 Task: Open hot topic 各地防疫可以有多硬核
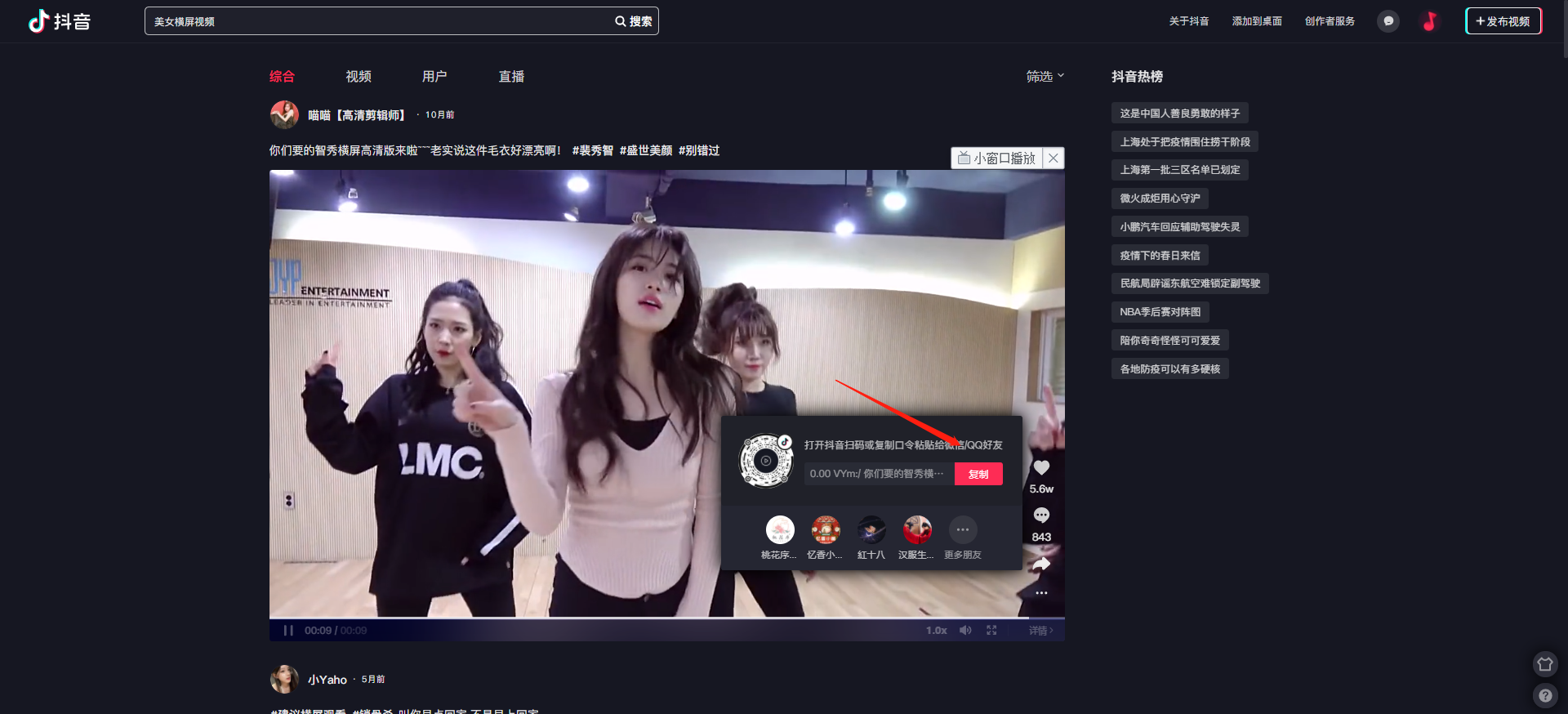(1170, 369)
